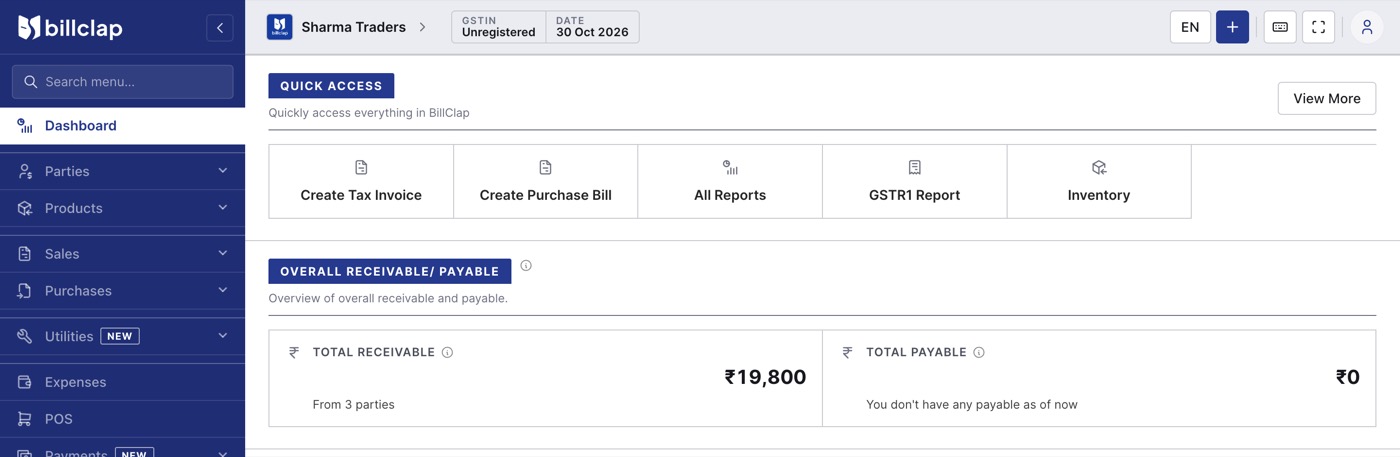The image size is (1400, 457).
Task: Click Create Purchase Bill quick access card
Action: 545,181
